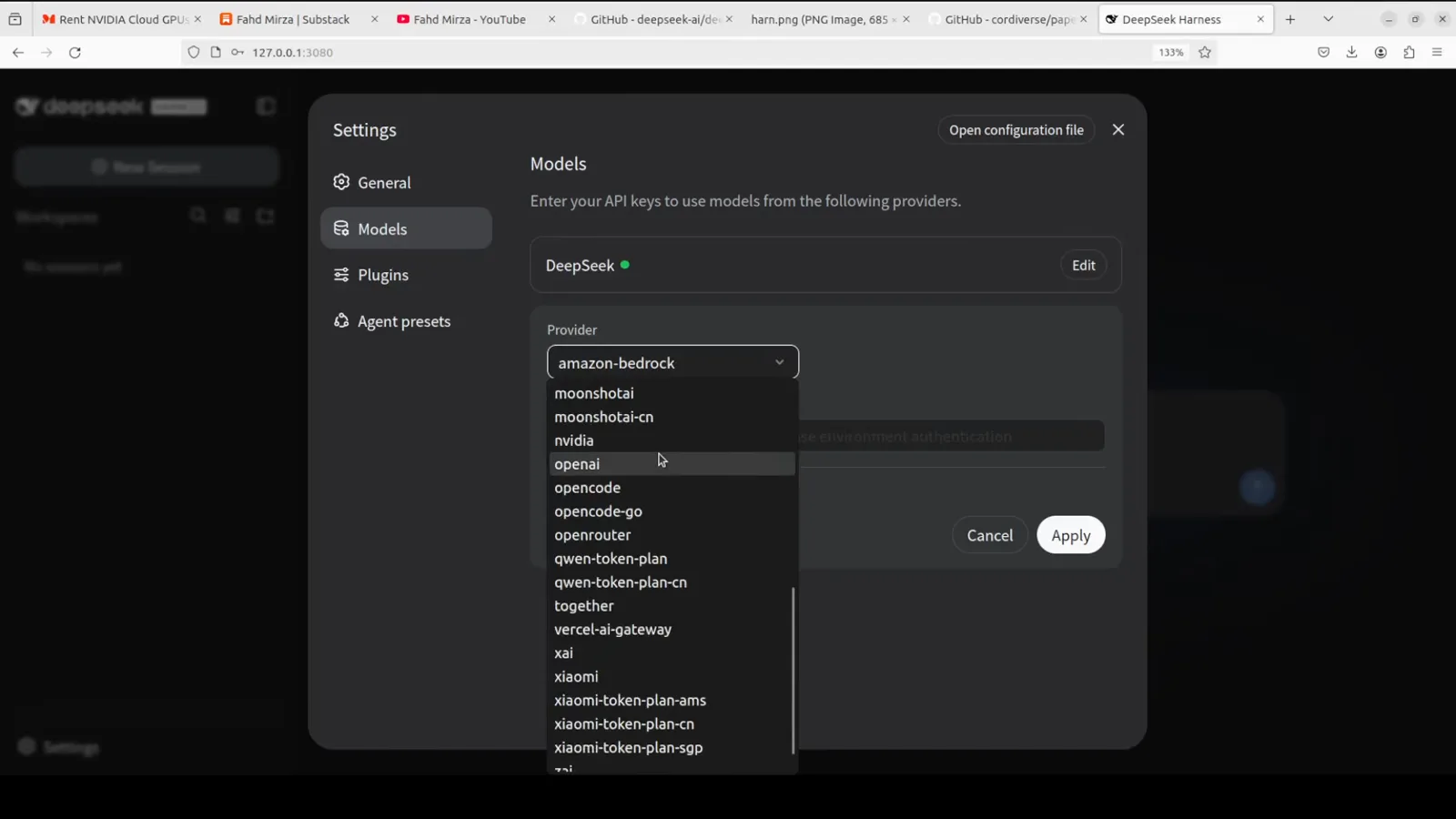Choose moonshotai-cn from provider list

click(x=672, y=417)
